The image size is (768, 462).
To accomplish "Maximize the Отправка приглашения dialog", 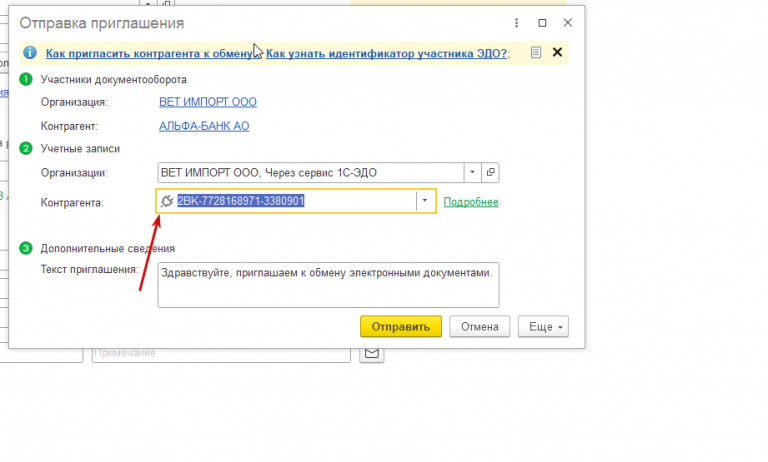I will tap(542, 23).
